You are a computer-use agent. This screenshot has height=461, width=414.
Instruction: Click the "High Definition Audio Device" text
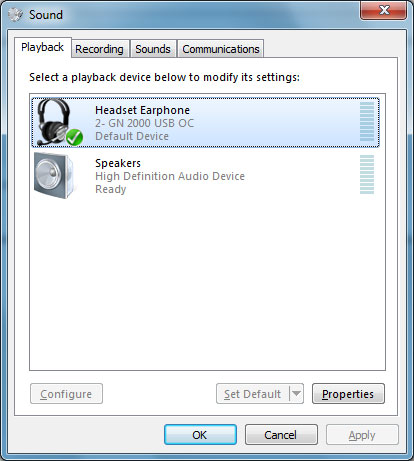click(x=170, y=176)
